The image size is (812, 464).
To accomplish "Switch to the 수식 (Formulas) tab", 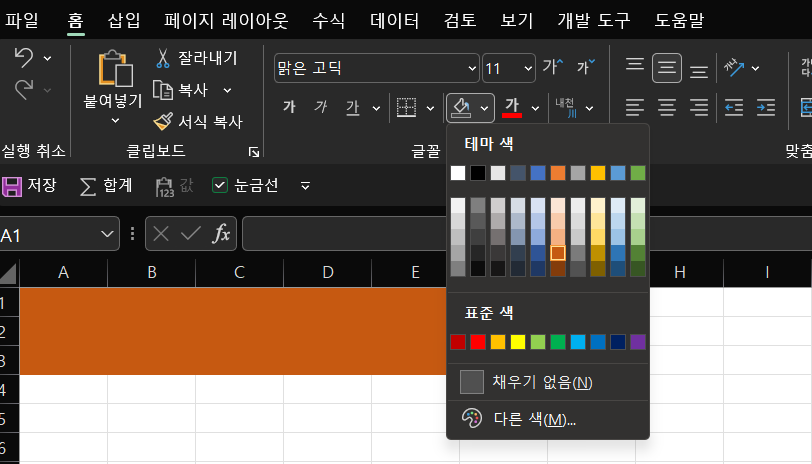I will tap(329, 20).
